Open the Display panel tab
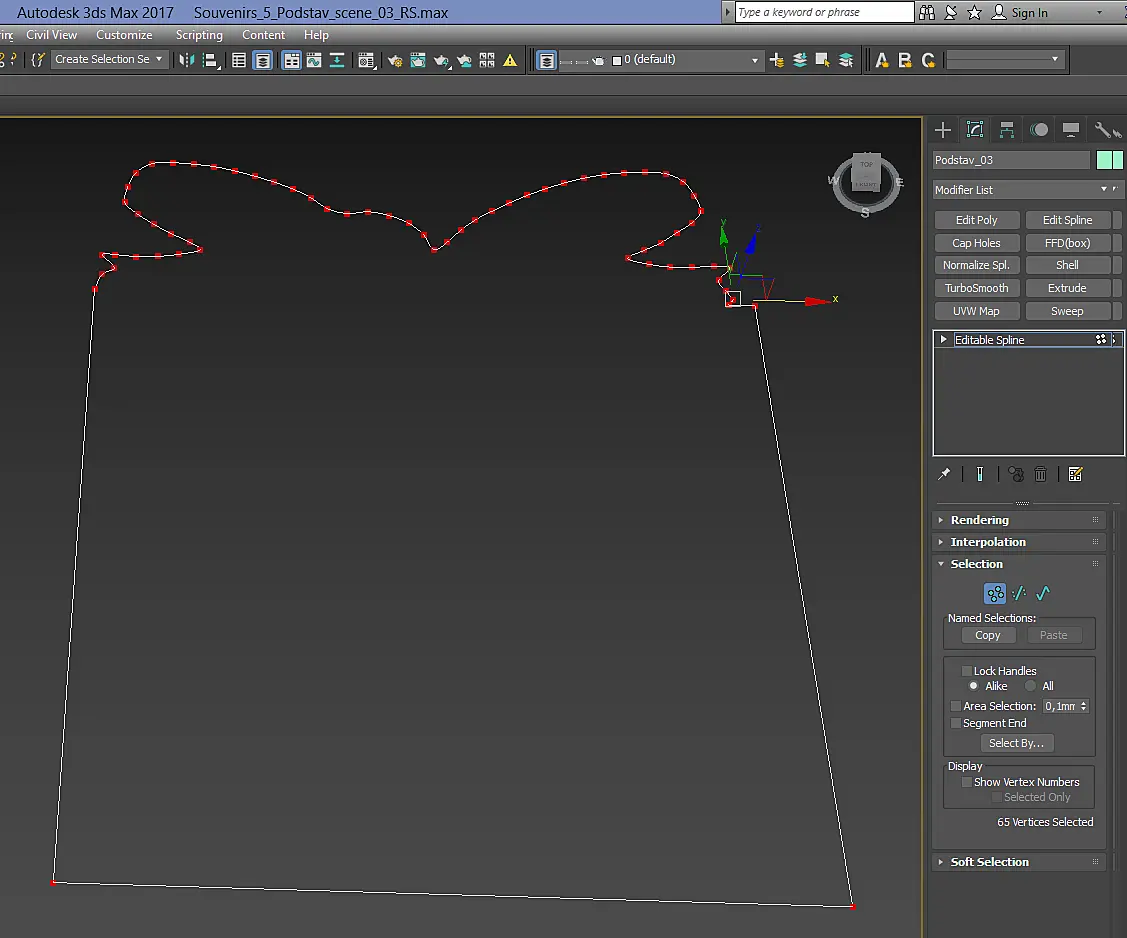Screen dimensions: 1127x938 (1071, 130)
